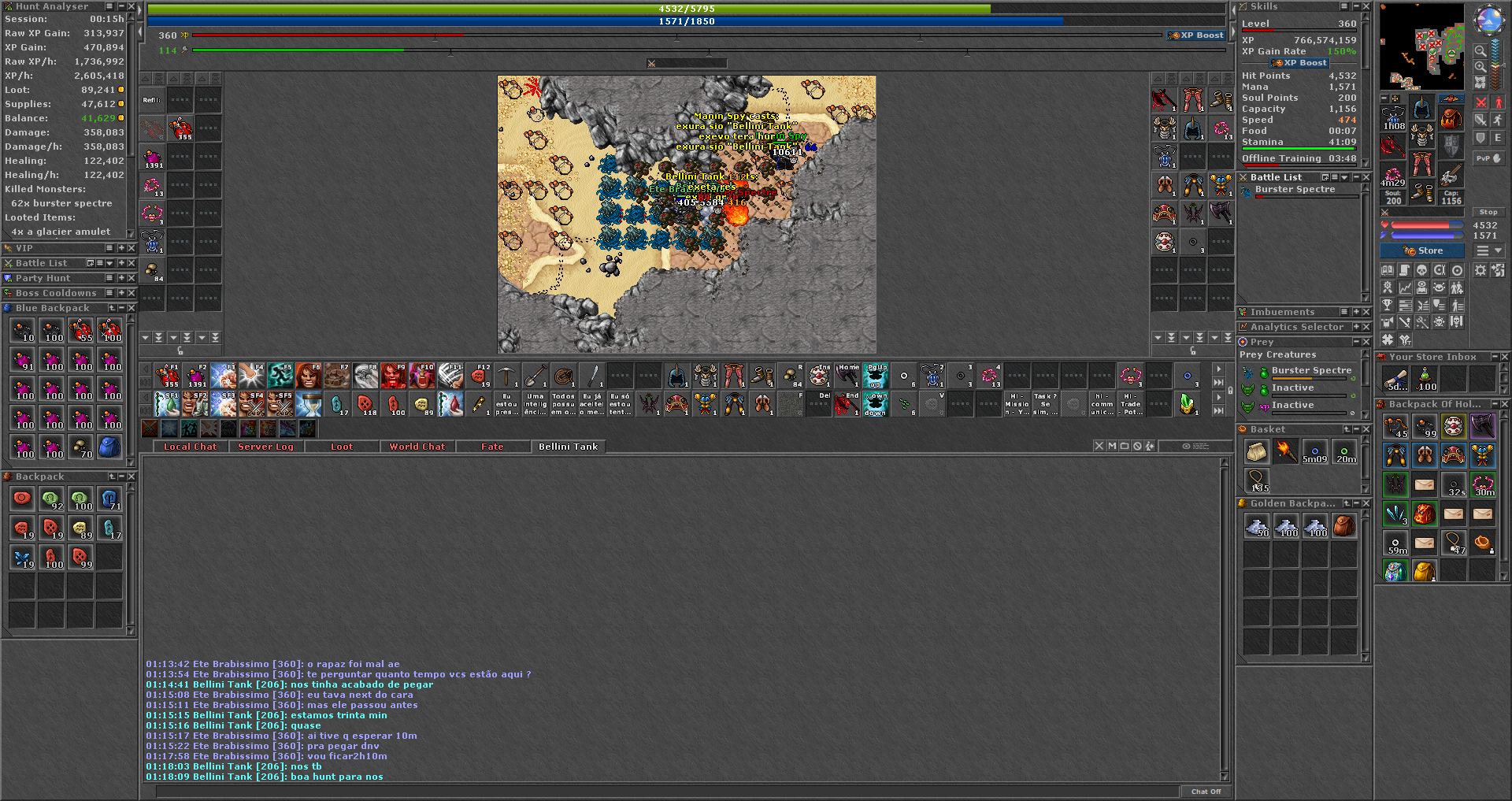This screenshot has height=801, width=1512.
Task: Select the red standing figure stance
Action: pyautogui.click(x=1498, y=102)
